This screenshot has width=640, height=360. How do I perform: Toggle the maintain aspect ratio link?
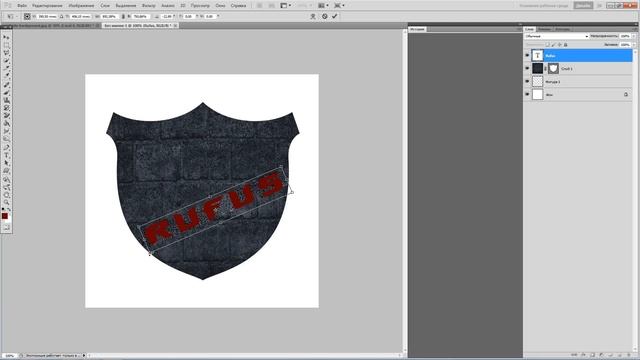pyautogui.click(x=123, y=16)
